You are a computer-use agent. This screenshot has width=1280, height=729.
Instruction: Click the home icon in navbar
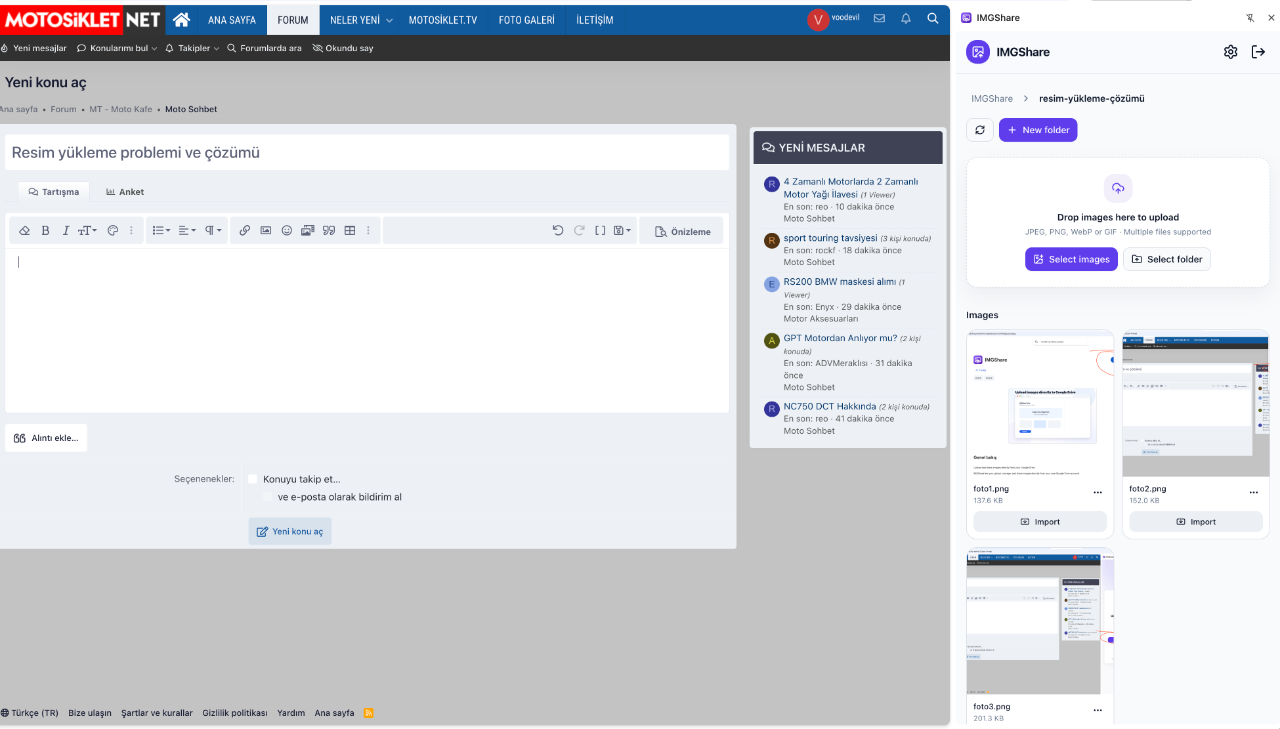181,19
